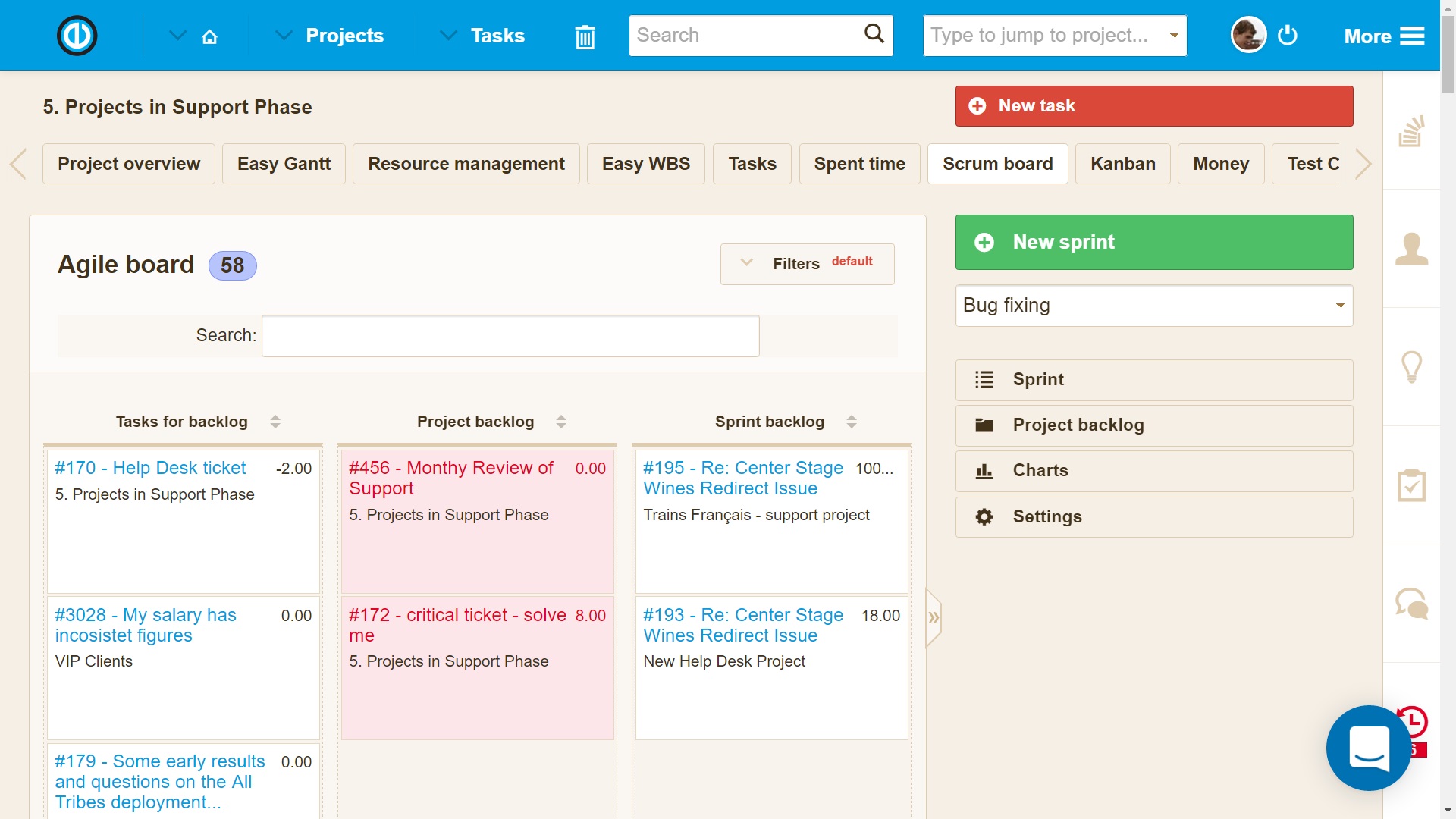Image resolution: width=1456 pixels, height=819 pixels.
Task: Open the chat bubbles panel in sidebar
Action: pos(1412,604)
